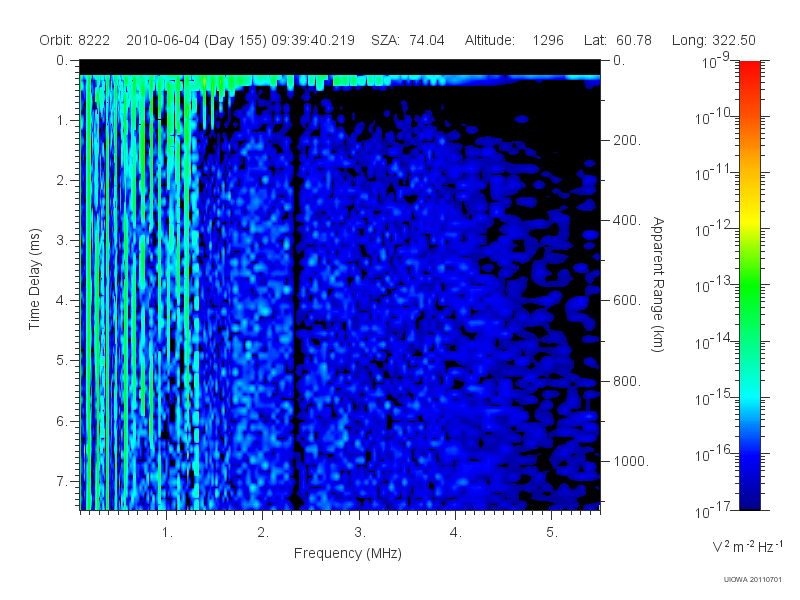Click the 'Time Delay (ms)' axis label
Viewport: 800px width, 600px height.
click(x=34, y=279)
